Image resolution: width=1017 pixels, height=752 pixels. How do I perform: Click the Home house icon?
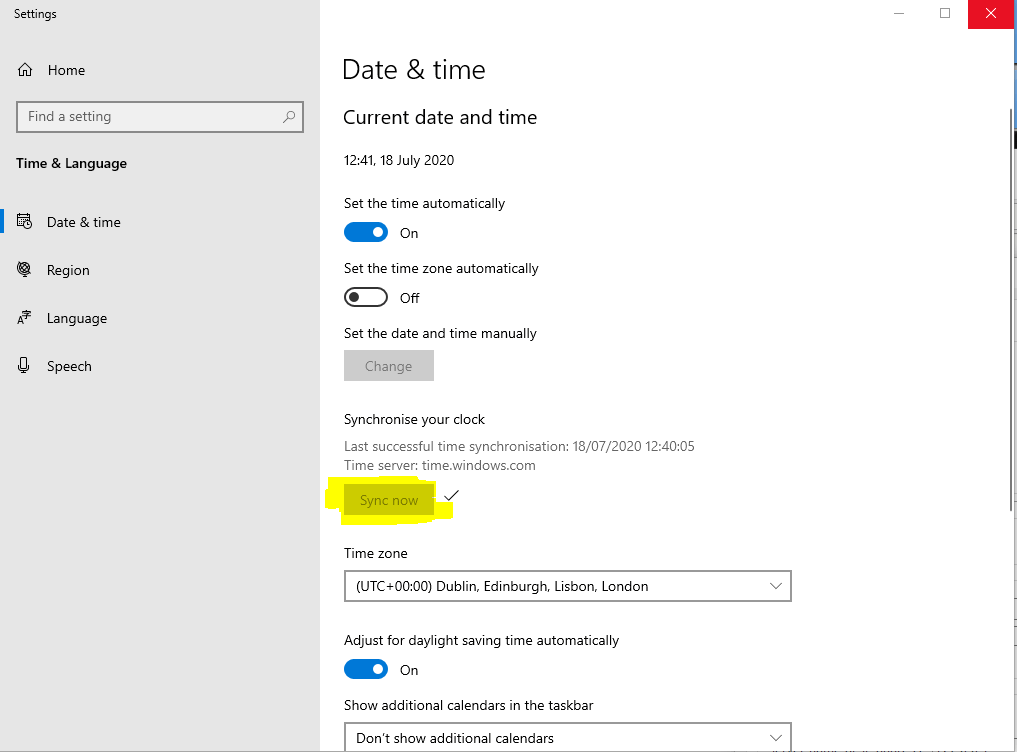[25, 69]
